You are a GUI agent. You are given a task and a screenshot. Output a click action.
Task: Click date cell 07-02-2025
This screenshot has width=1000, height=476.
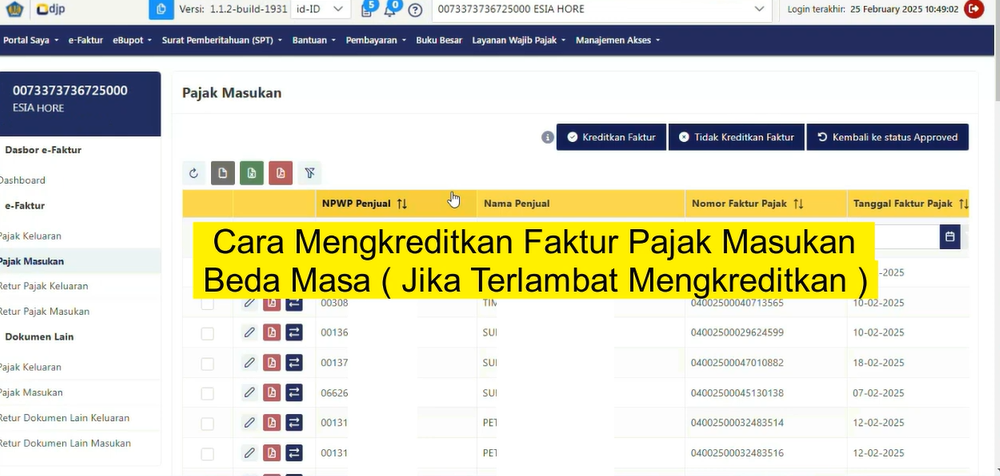pyautogui.click(x=878, y=393)
